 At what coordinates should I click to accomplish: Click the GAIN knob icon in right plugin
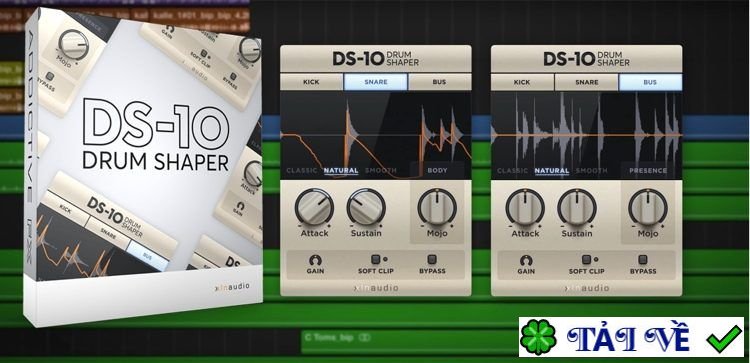click(526, 260)
